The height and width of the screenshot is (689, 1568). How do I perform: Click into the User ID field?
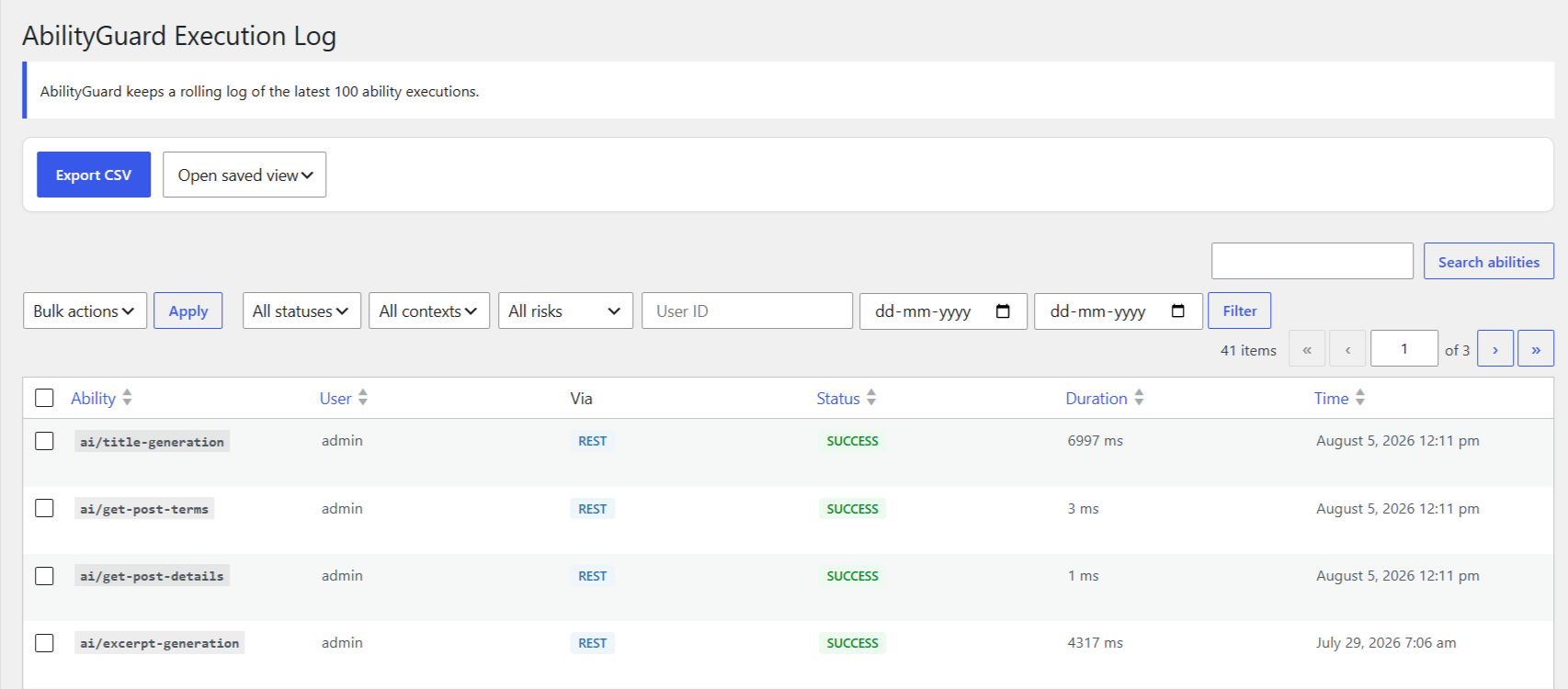pos(747,311)
